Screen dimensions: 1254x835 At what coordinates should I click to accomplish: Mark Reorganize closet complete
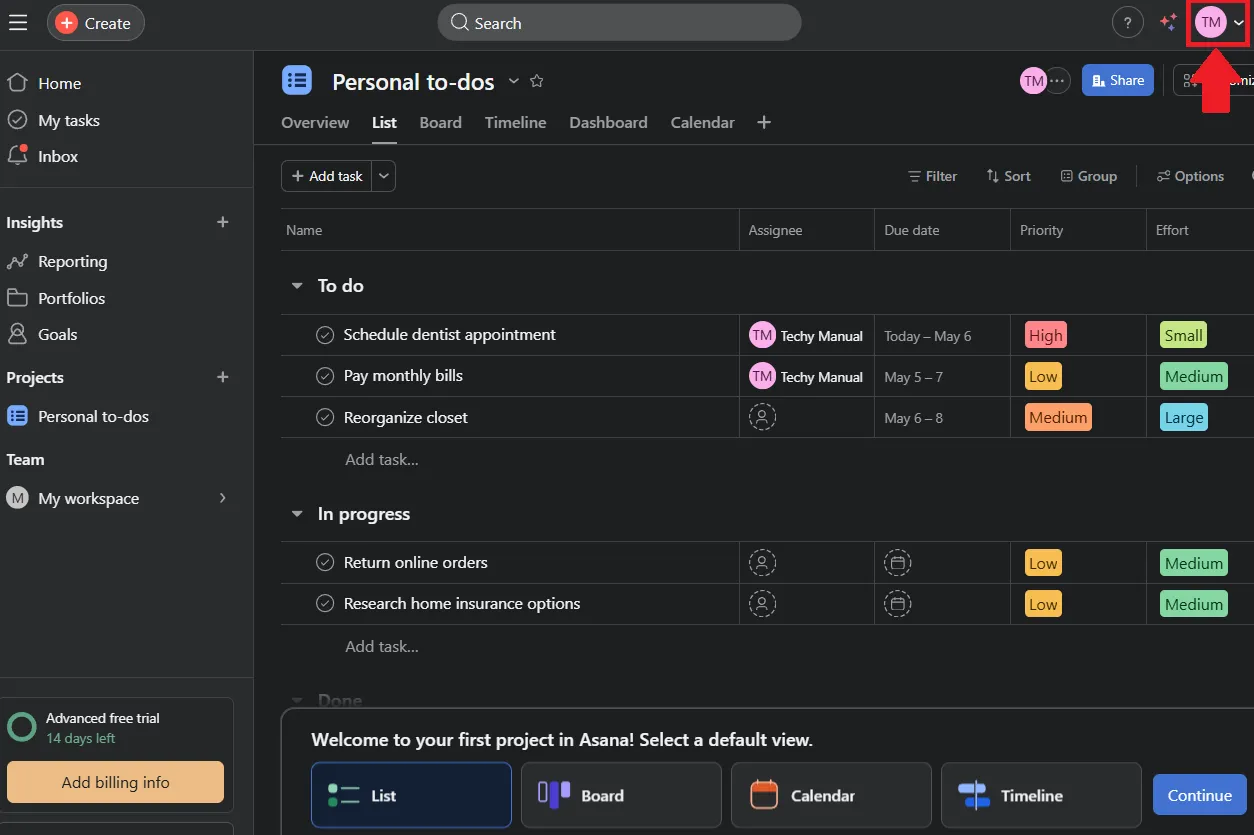click(x=325, y=417)
